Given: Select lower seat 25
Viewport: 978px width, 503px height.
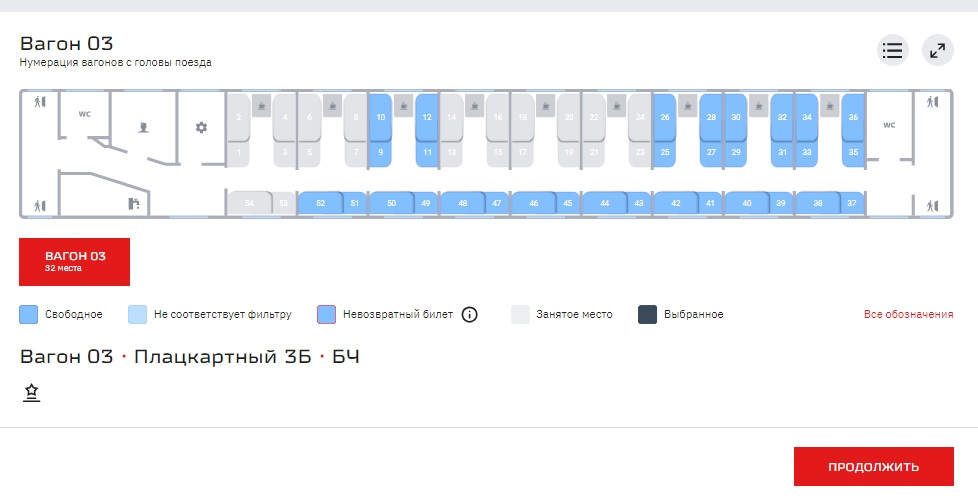Looking at the screenshot, I should pyautogui.click(x=665, y=153).
